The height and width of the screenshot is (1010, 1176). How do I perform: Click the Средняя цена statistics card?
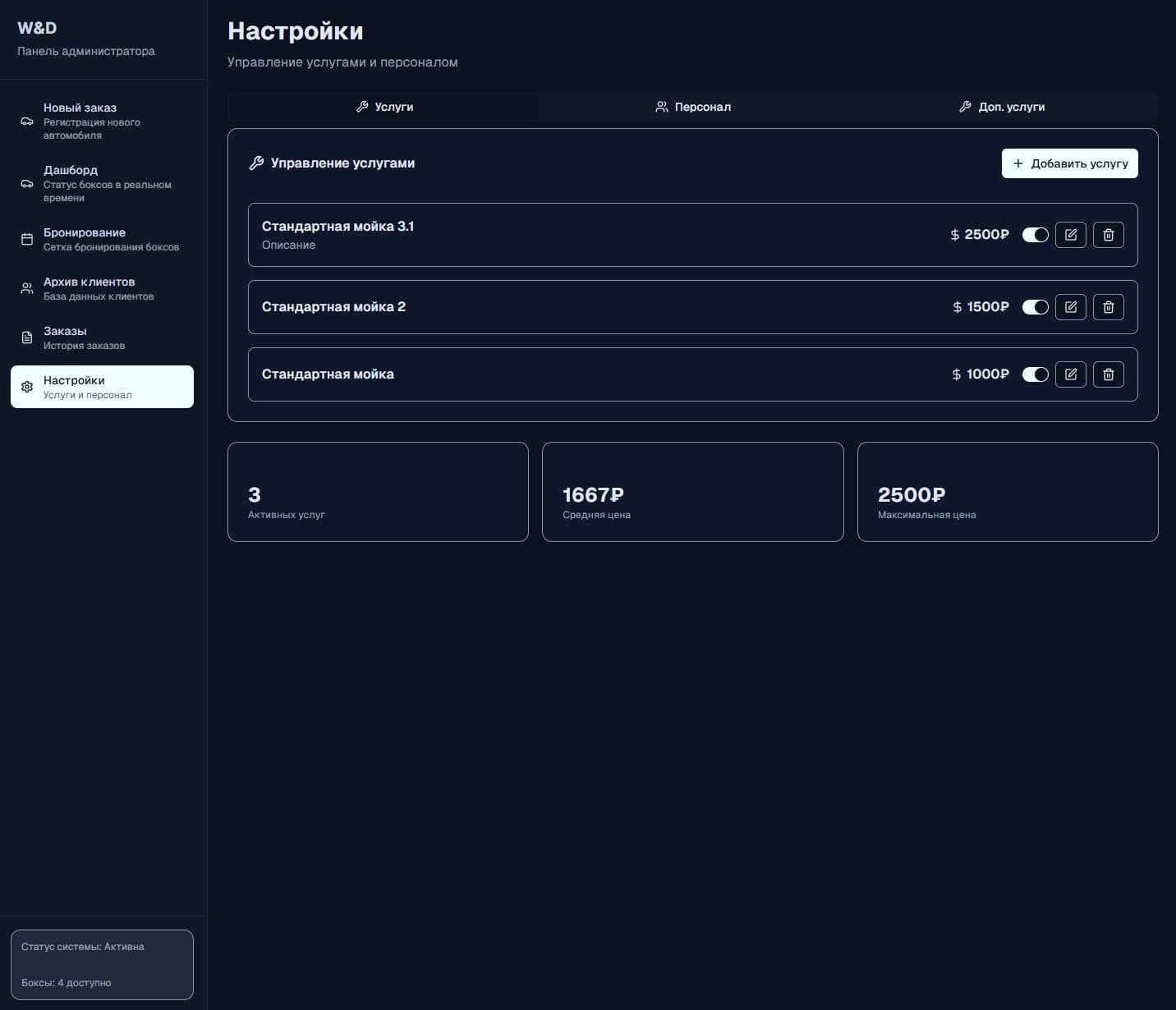click(692, 492)
